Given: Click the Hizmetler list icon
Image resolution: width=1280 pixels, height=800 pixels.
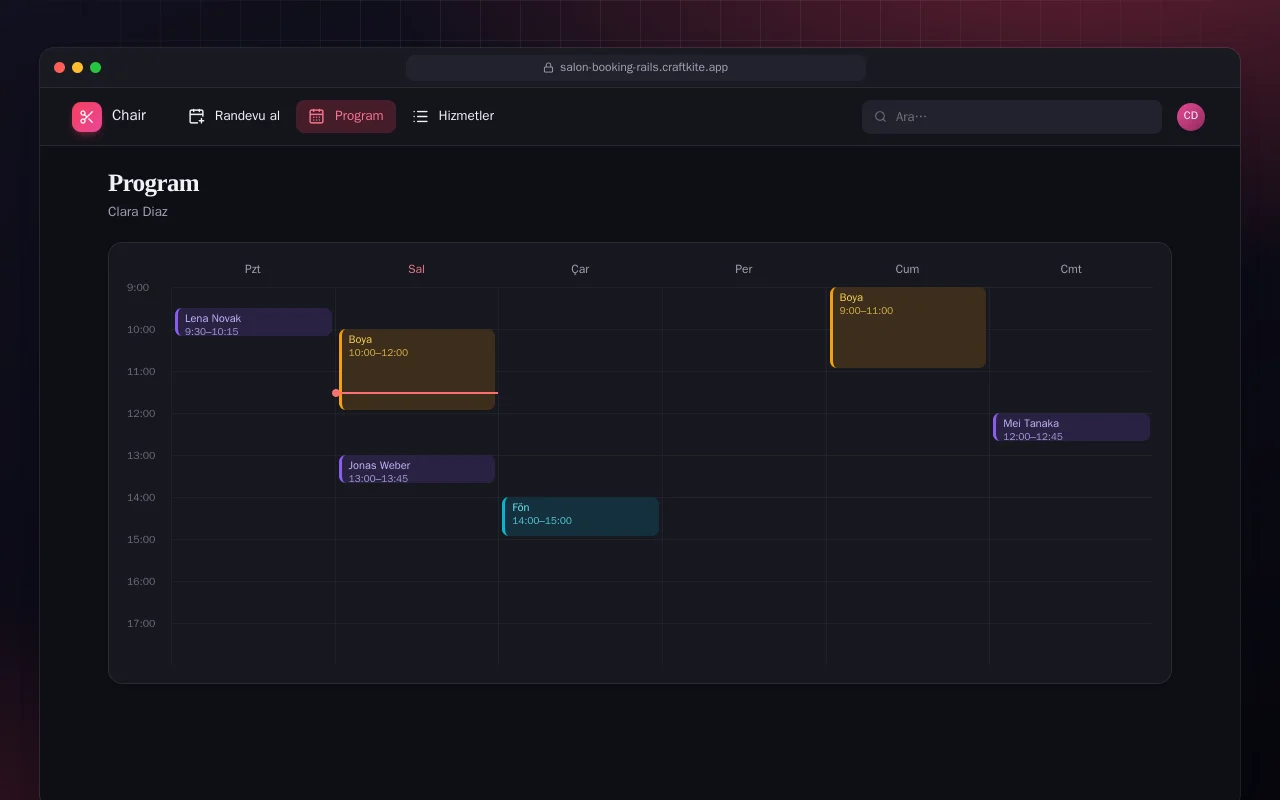Looking at the screenshot, I should tap(420, 116).
